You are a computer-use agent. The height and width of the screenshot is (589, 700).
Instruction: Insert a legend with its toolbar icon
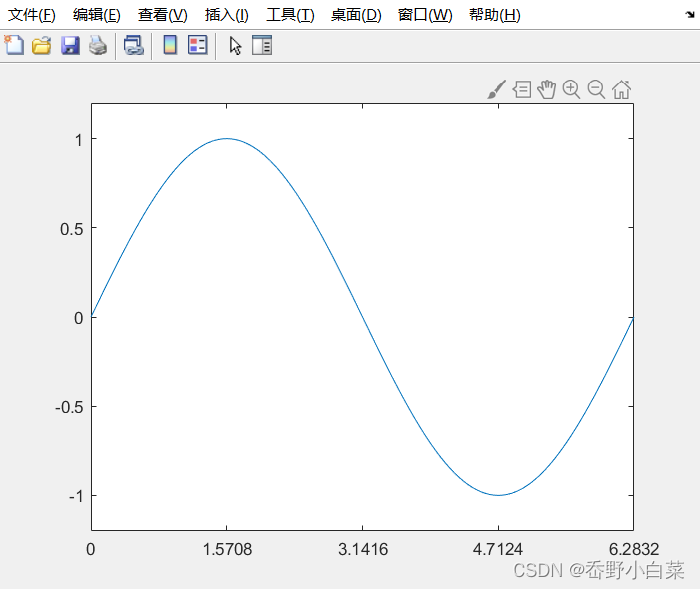point(197,45)
